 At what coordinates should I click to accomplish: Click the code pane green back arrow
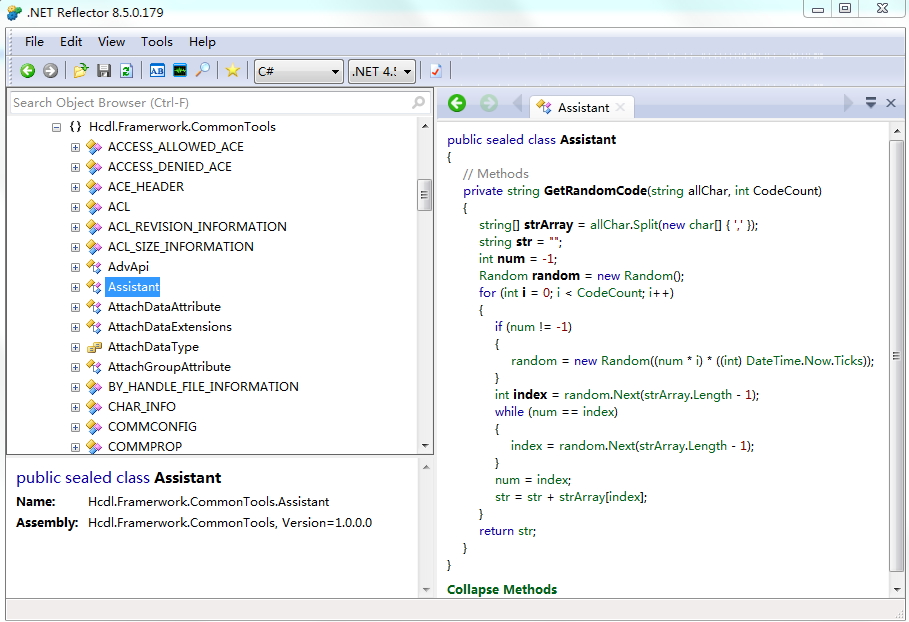457,104
